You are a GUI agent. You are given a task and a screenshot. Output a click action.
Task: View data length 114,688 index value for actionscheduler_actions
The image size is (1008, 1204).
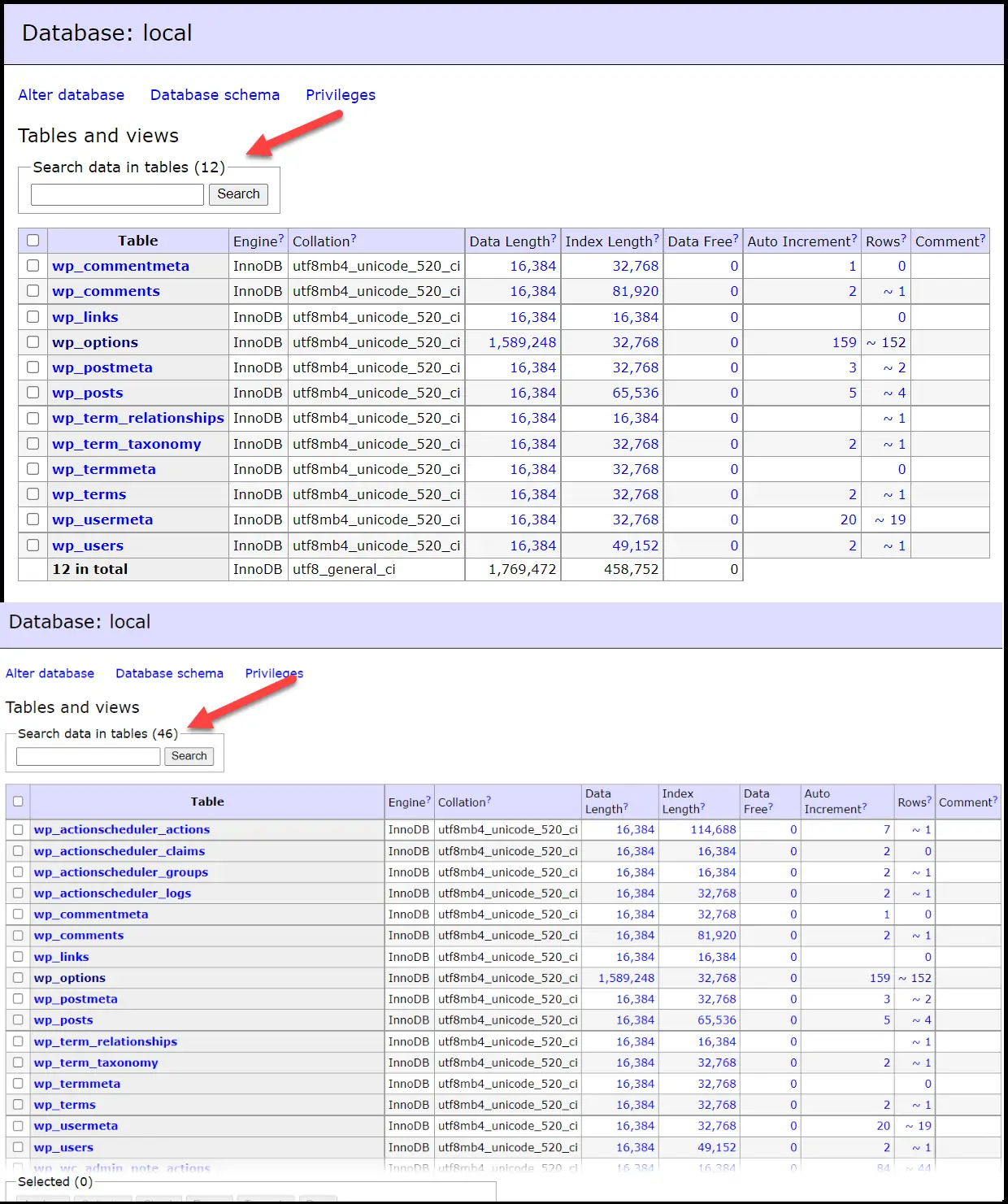(713, 829)
